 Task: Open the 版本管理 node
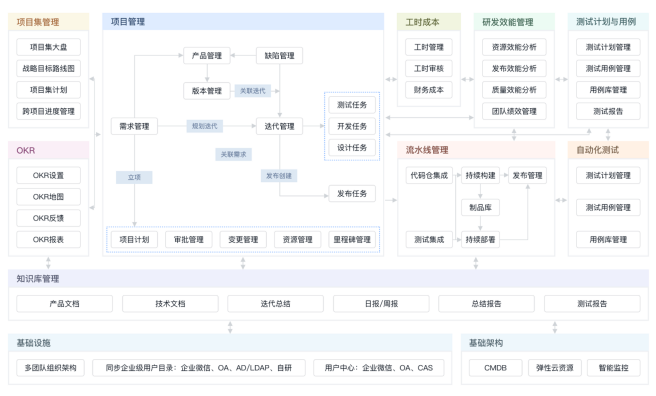(x=207, y=91)
